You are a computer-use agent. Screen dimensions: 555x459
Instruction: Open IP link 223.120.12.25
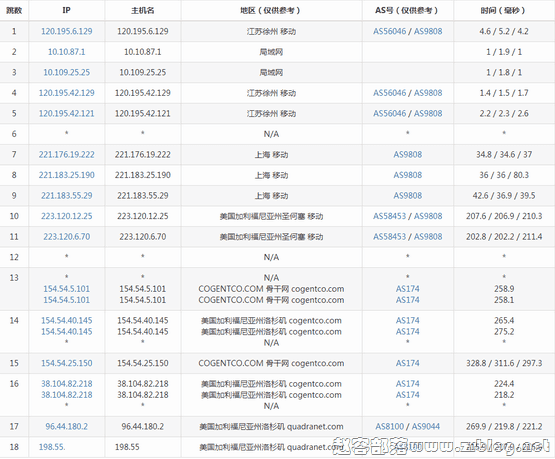67,216
